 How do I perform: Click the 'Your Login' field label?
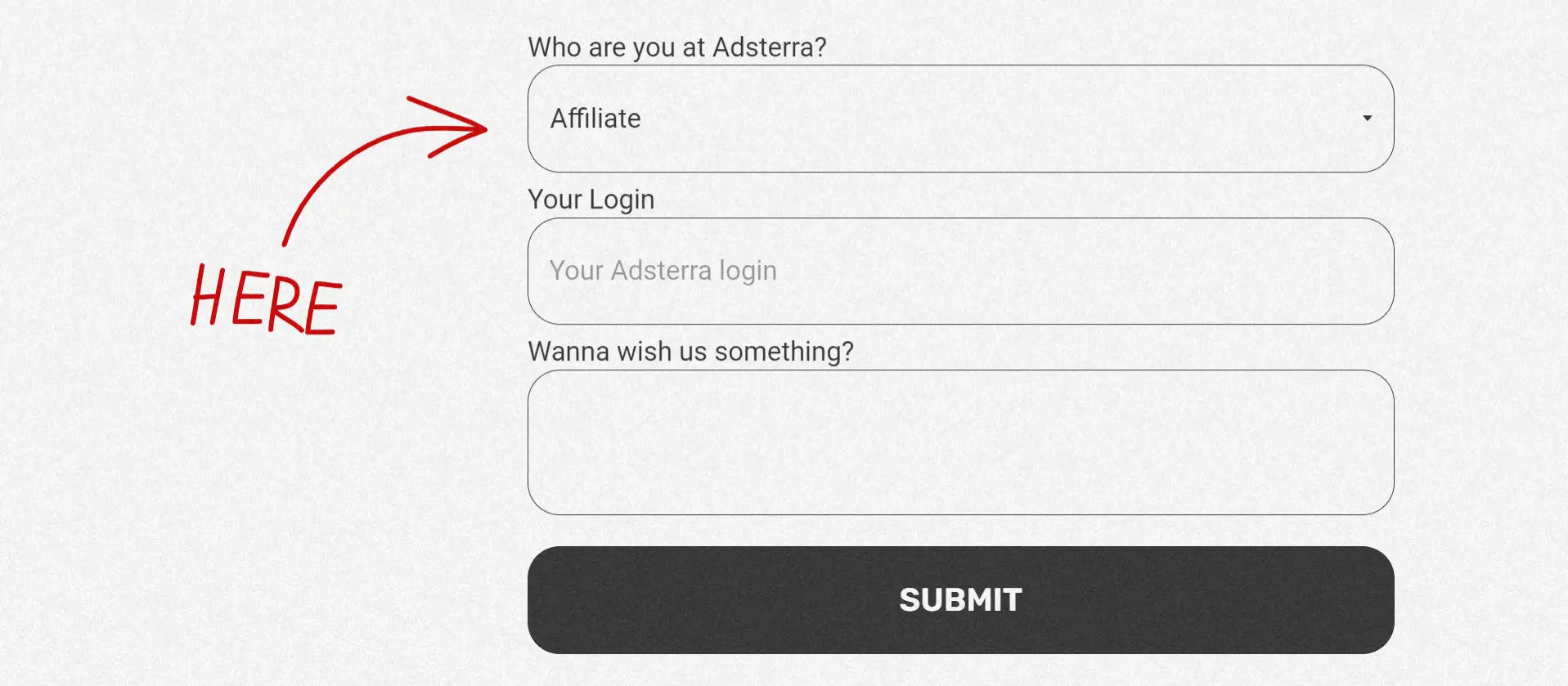pos(591,200)
